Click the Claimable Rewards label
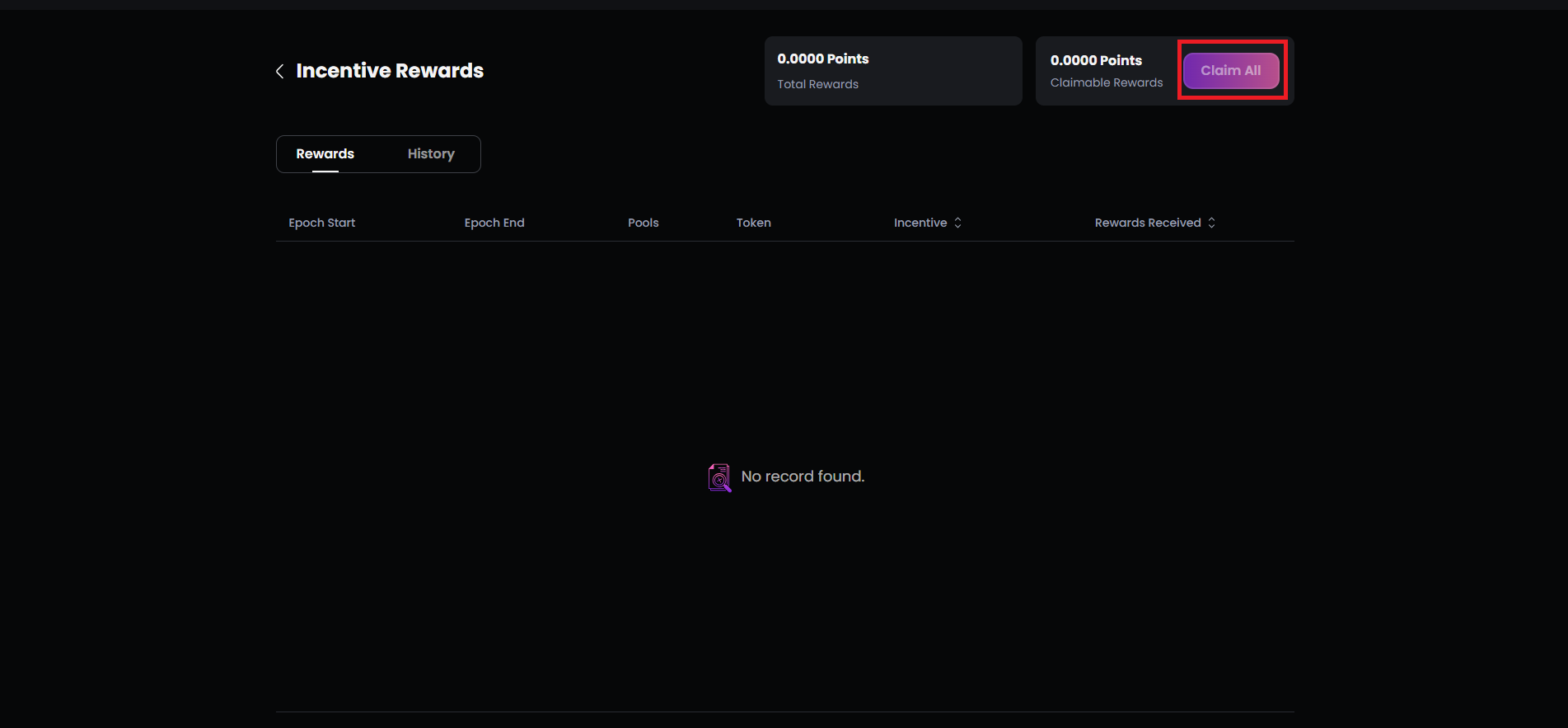 click(x=1106, y=82)
